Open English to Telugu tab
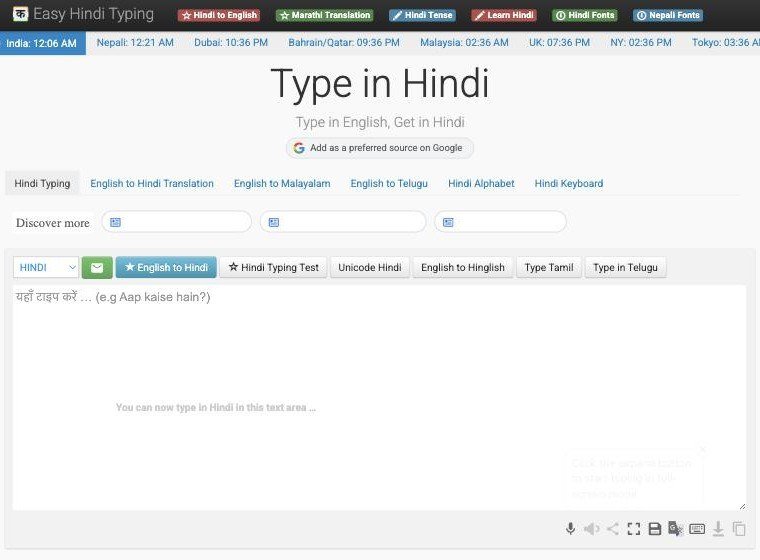The width and height of the screenshot is (760, 560). tap(389, 183)
